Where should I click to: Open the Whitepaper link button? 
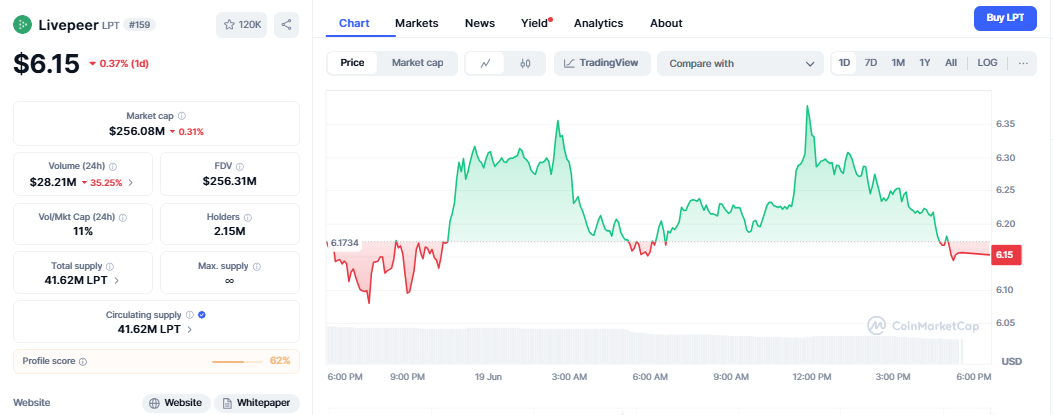257,403
